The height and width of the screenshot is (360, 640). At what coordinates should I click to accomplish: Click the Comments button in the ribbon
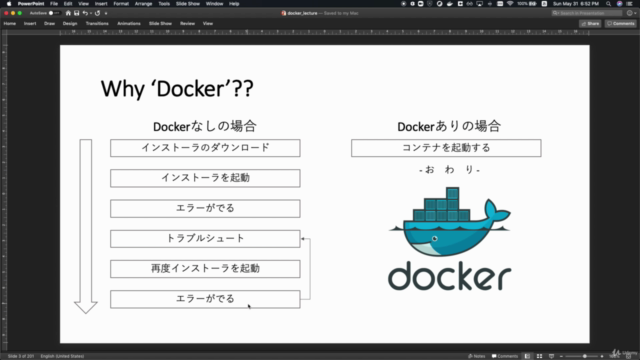point(620,24)
